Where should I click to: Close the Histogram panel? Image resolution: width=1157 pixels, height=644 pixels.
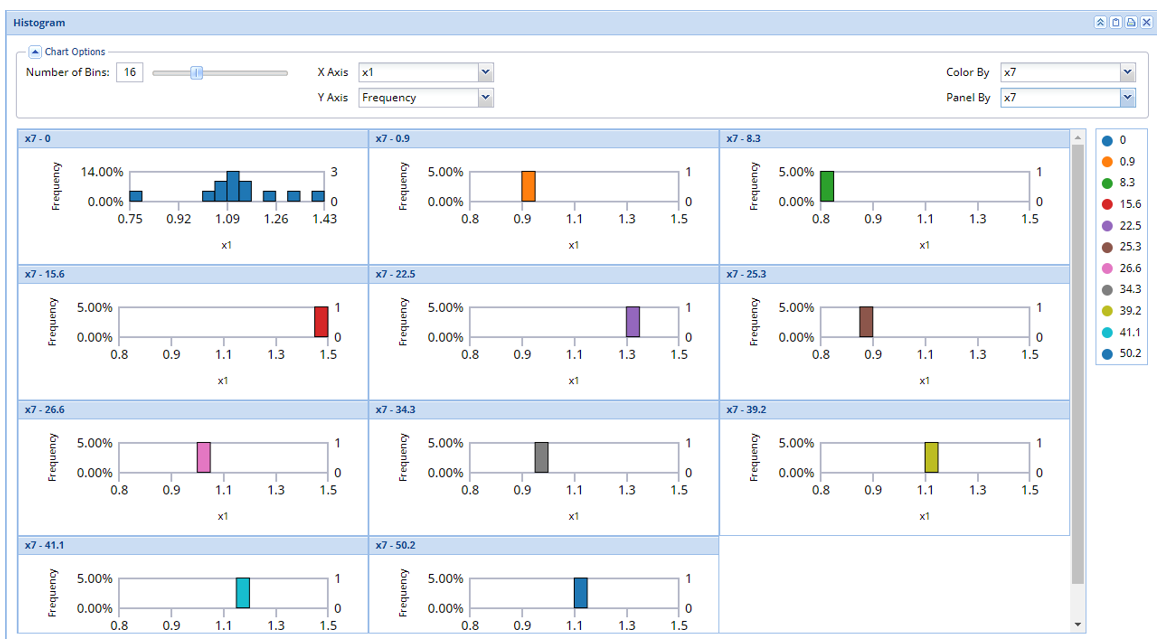pos(1146,23)
